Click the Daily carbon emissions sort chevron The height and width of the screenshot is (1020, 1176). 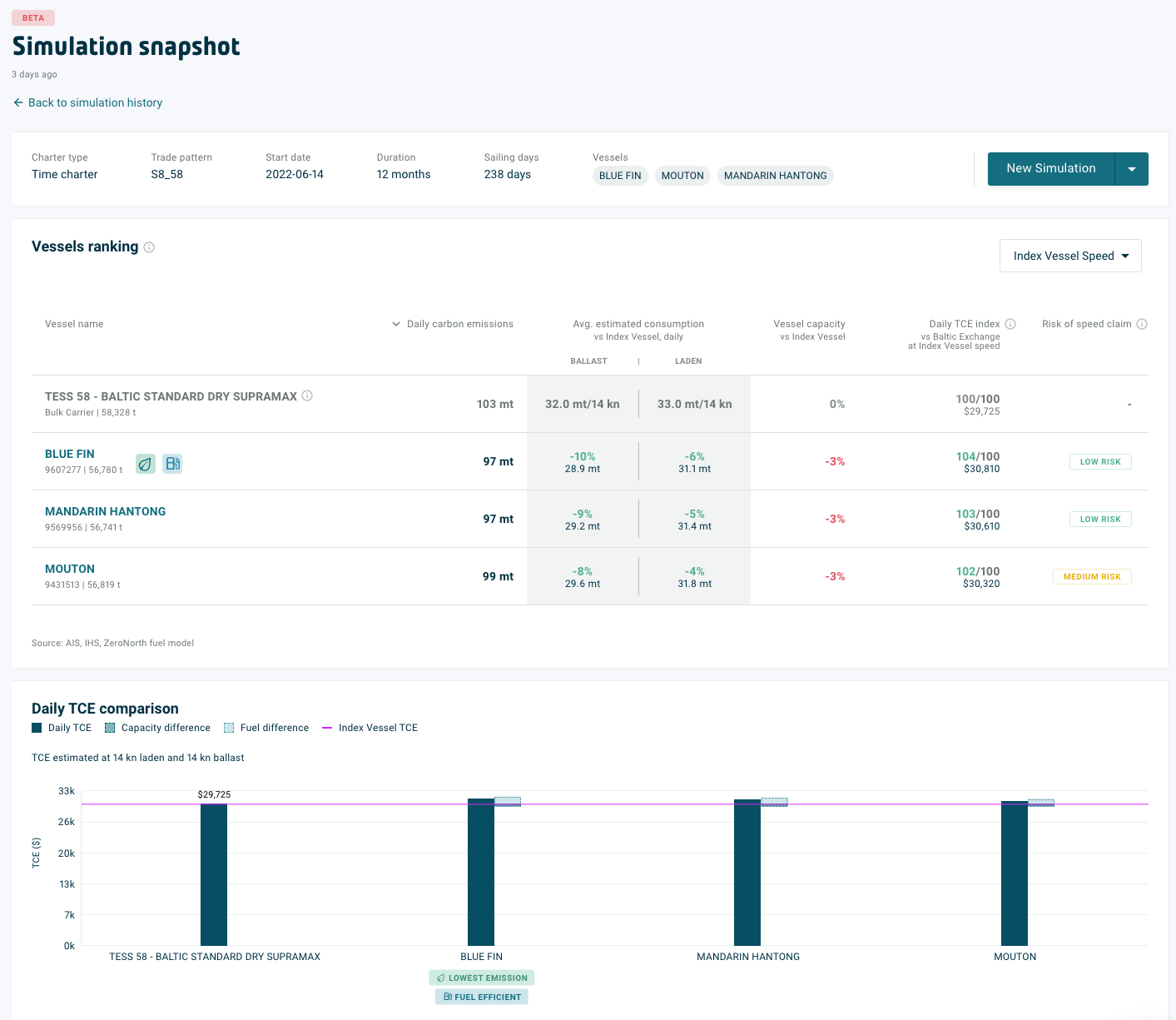coord(395,324)
